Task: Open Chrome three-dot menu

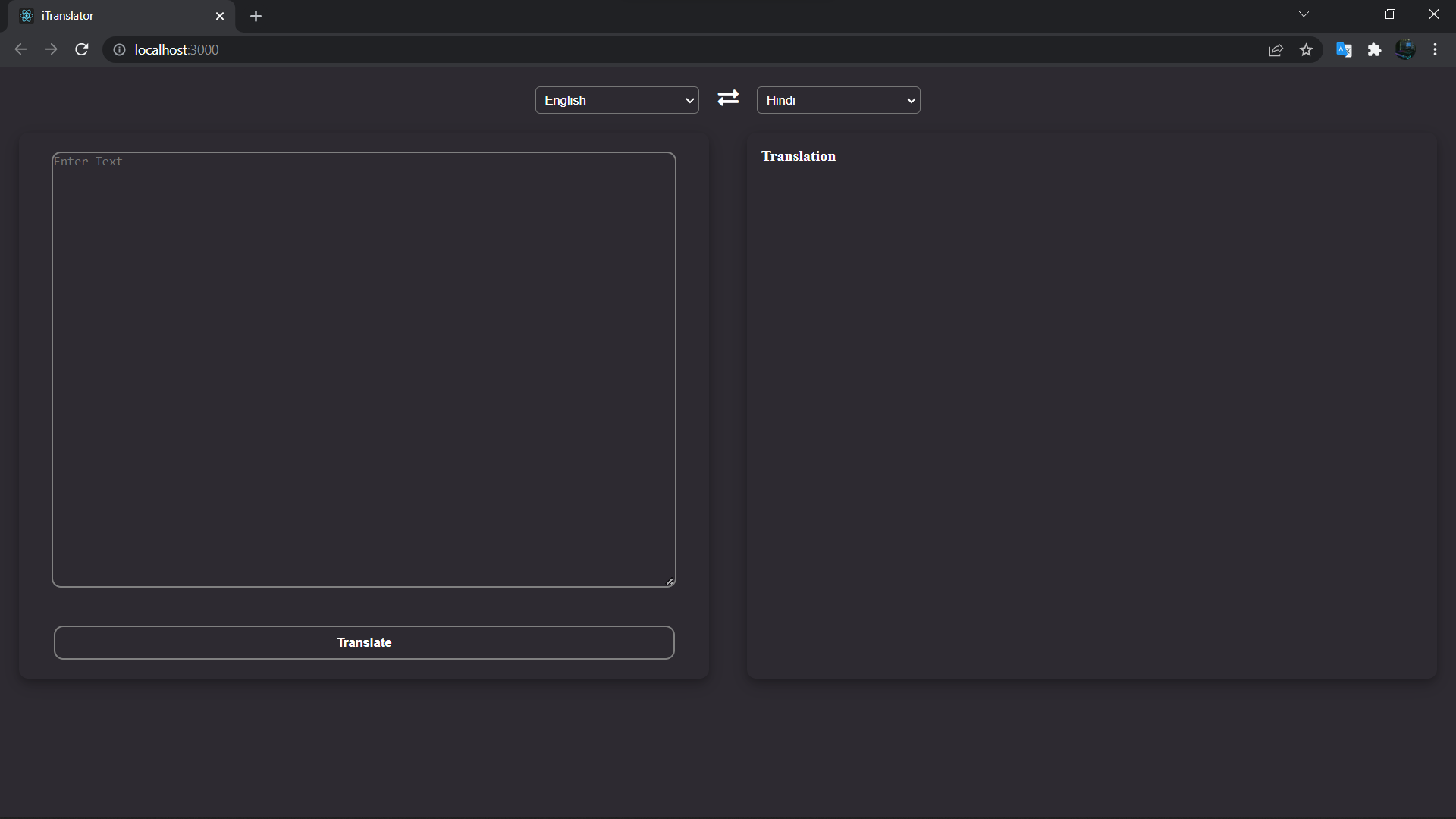Action: [x=1435, y=50]
